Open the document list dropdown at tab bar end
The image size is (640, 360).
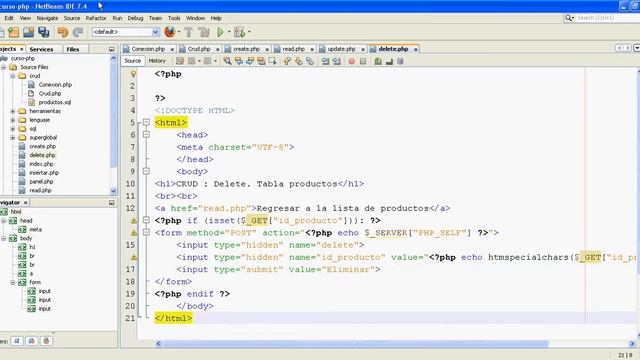pos(637,48)
